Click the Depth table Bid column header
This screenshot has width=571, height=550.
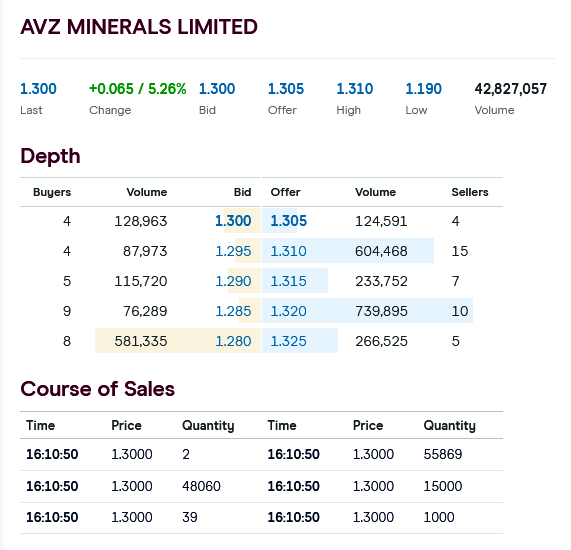click(243, 192)
